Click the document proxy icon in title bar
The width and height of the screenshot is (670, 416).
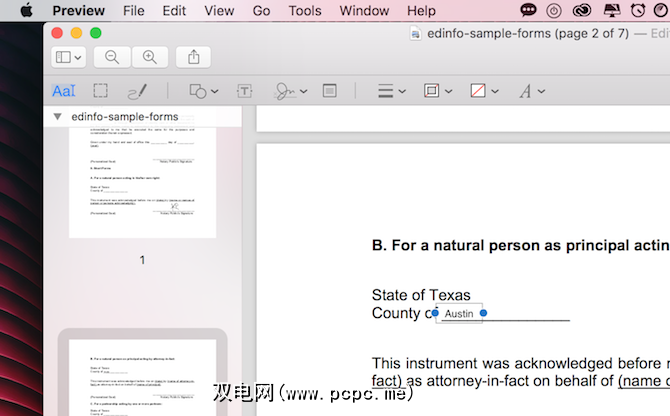pos(415,33)
